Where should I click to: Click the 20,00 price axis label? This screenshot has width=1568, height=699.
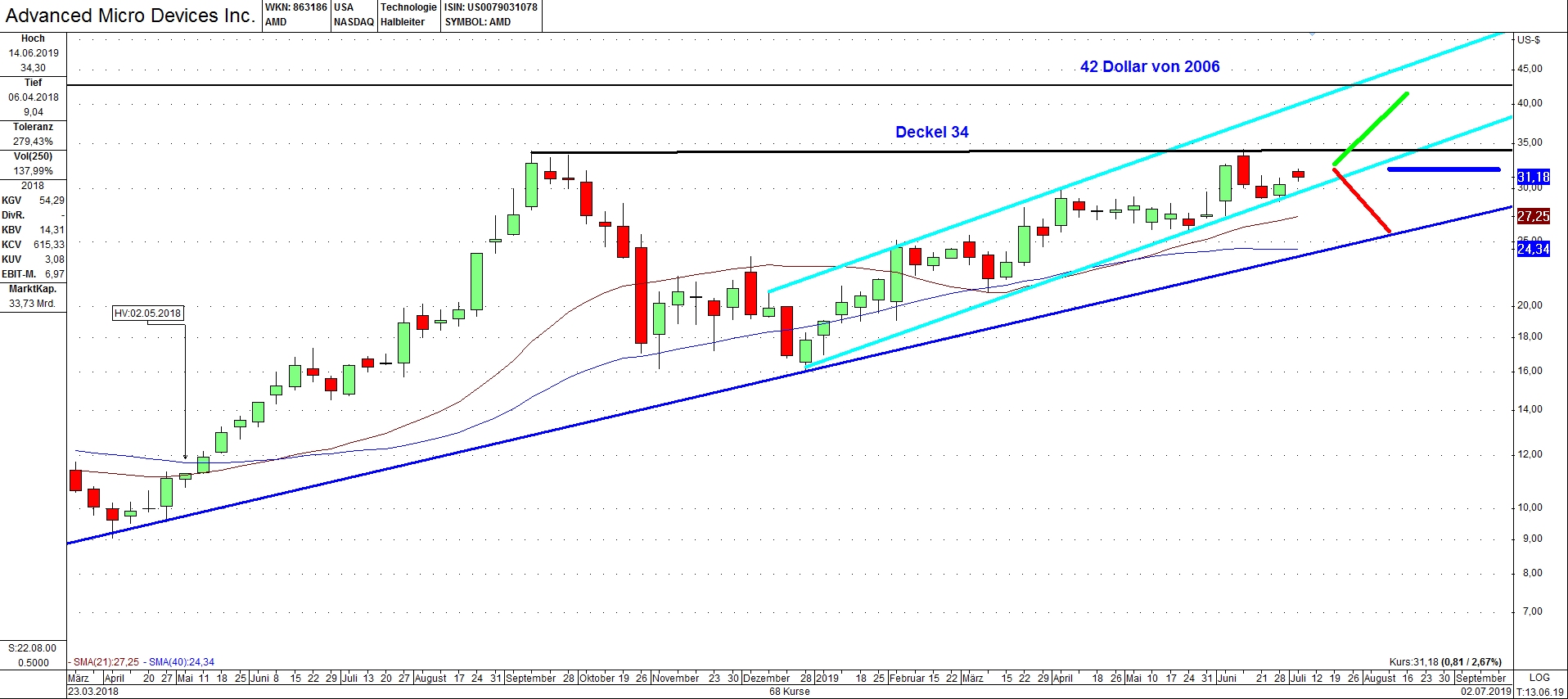[x=1530, y=305]
